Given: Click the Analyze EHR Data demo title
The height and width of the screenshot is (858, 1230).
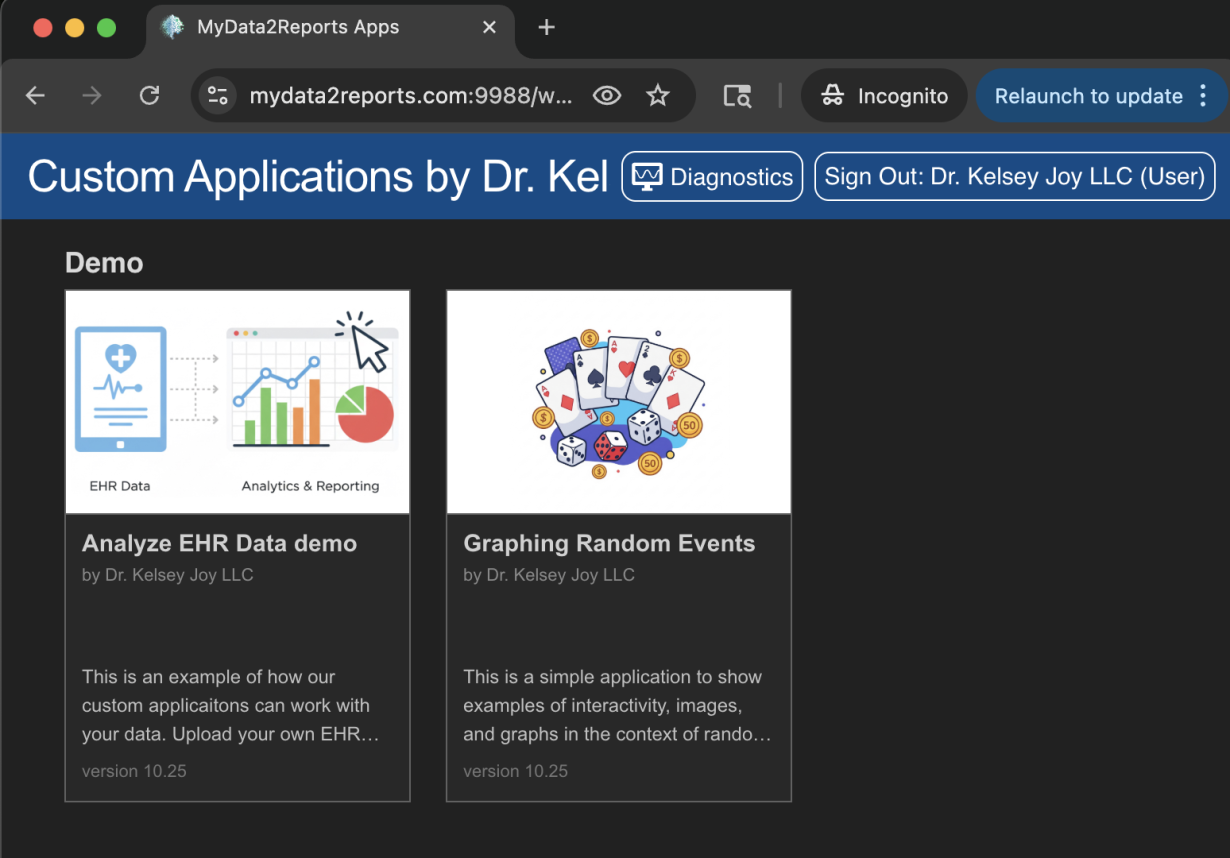Looking at the screenshot, I should click(219, 544).
